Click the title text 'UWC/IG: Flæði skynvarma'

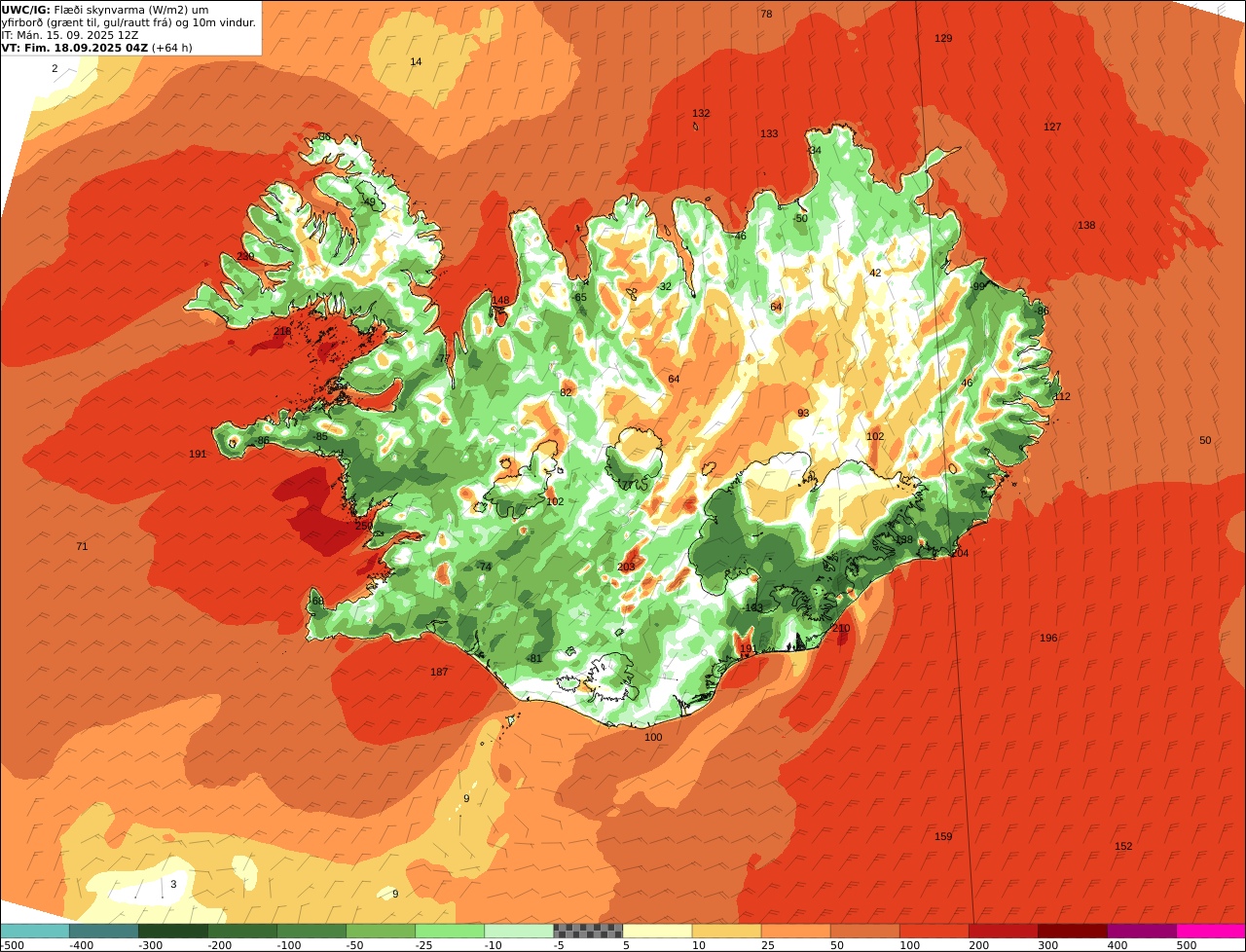72,10
